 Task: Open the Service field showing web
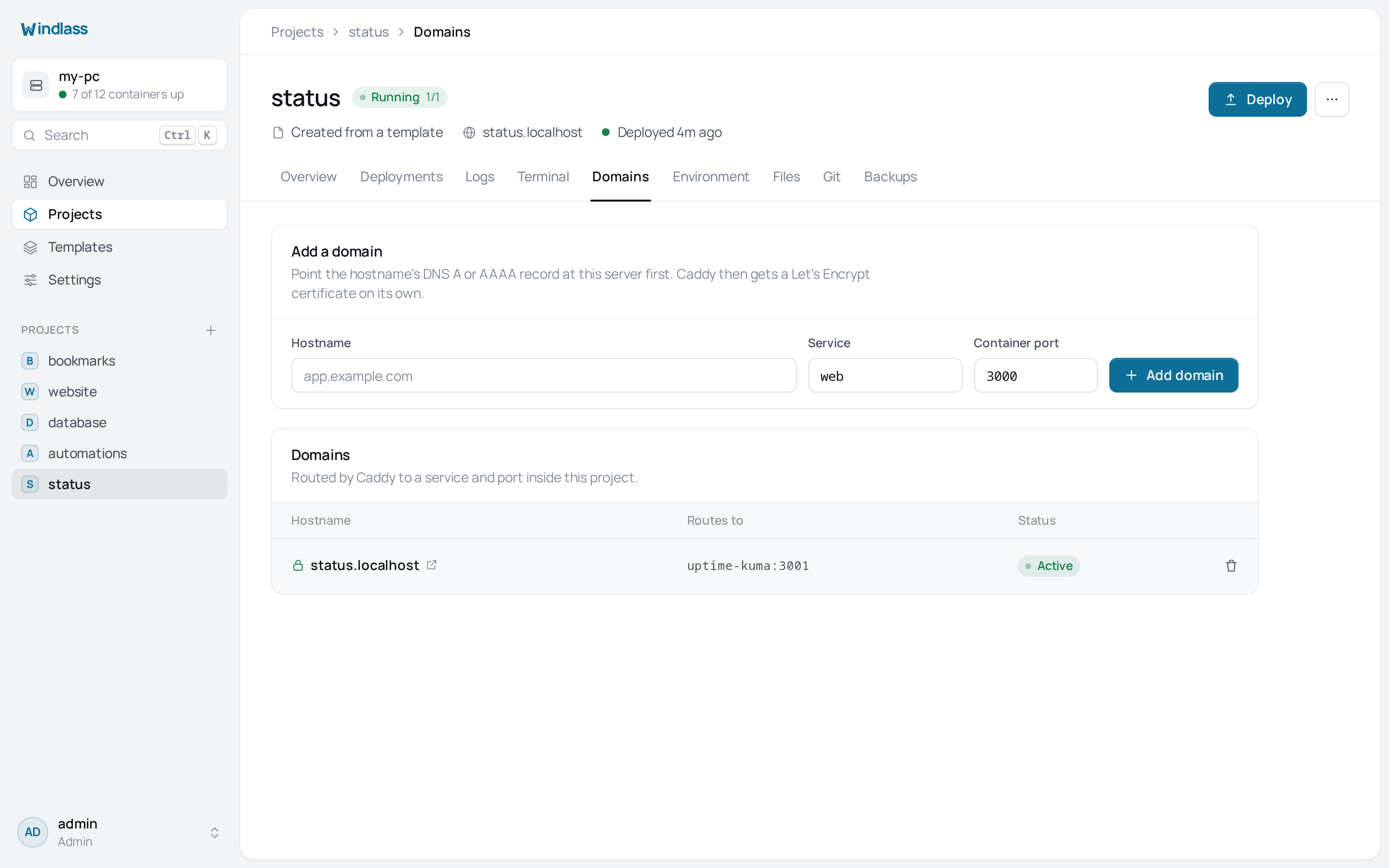pyautogui.click(x=885, y=376)
